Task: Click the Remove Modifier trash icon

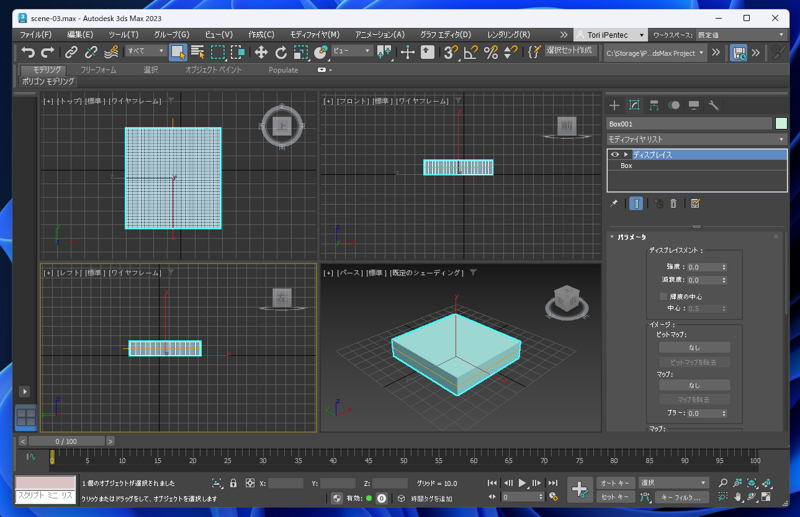Action: click(673, 203)
